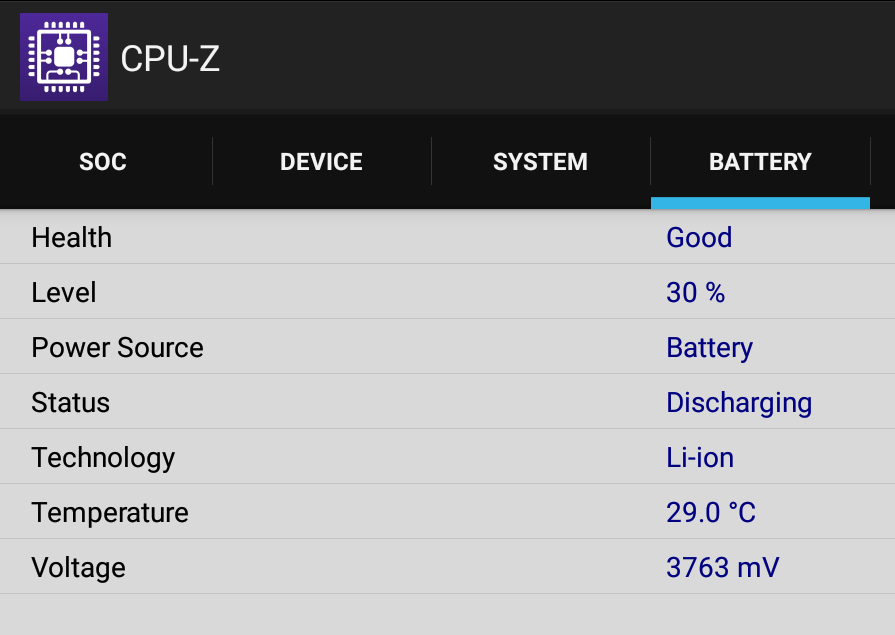The image size is (895, 635).
Task: Click the Discharging status value
Action: coord(739,404)
